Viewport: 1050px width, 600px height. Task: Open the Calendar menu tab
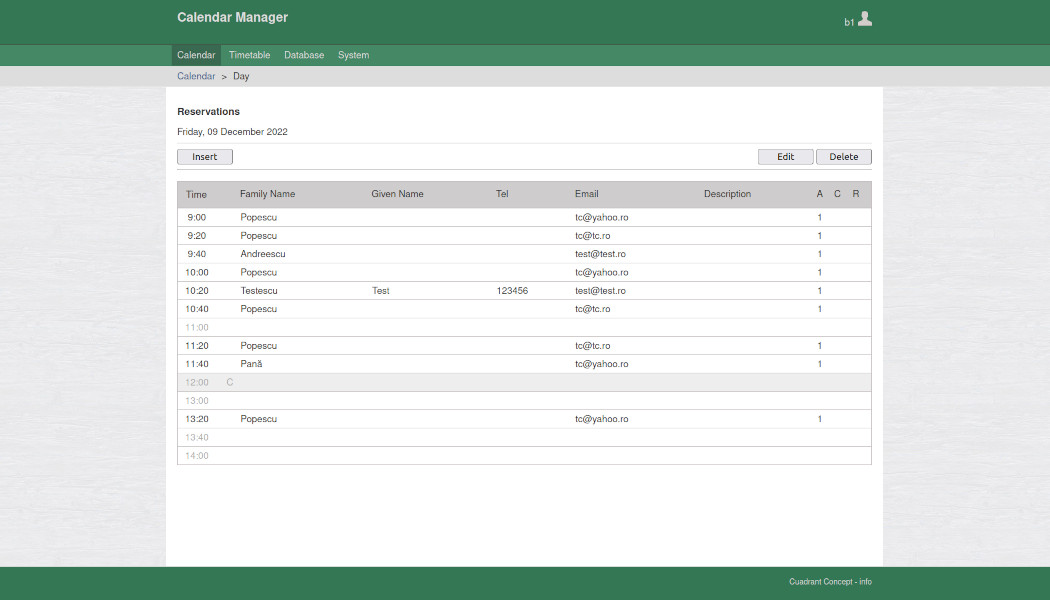coord(196,55)
